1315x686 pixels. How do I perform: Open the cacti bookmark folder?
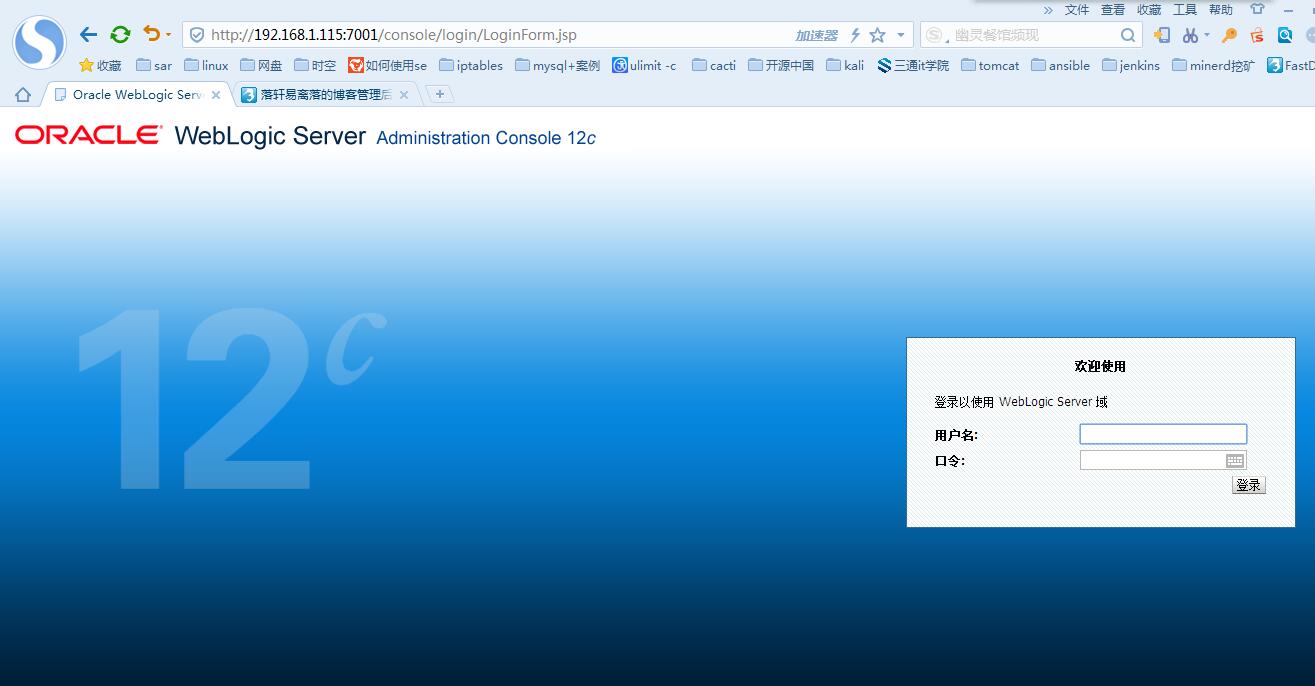click(x=713, y=65)
